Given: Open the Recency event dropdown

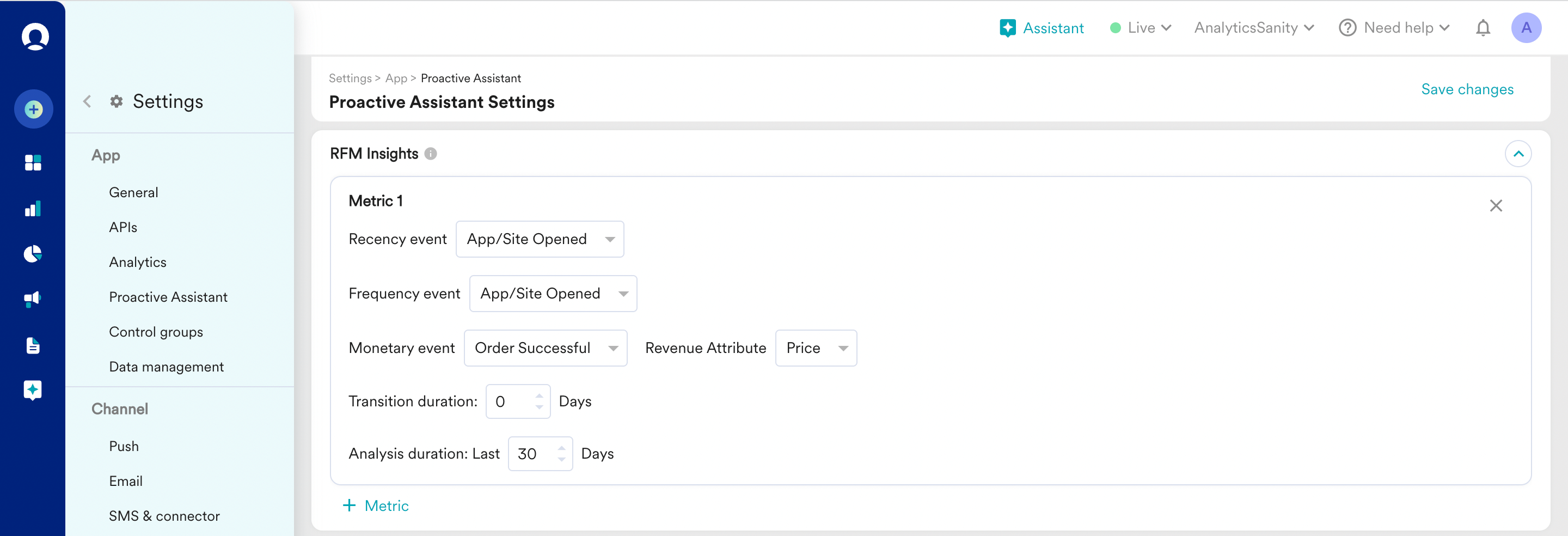Looking at the screenshot, I should pos(540,239).
